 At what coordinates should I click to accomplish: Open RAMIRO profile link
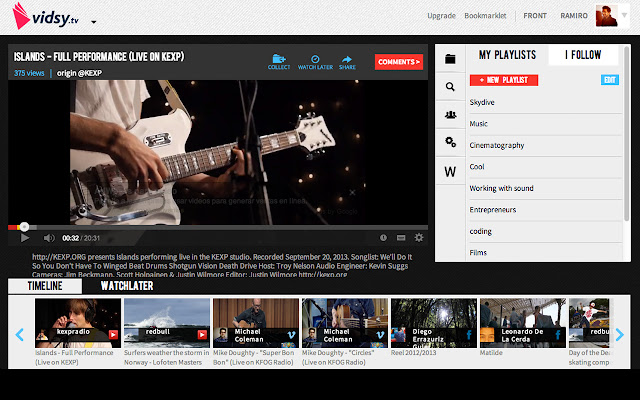tap(573, 16)
